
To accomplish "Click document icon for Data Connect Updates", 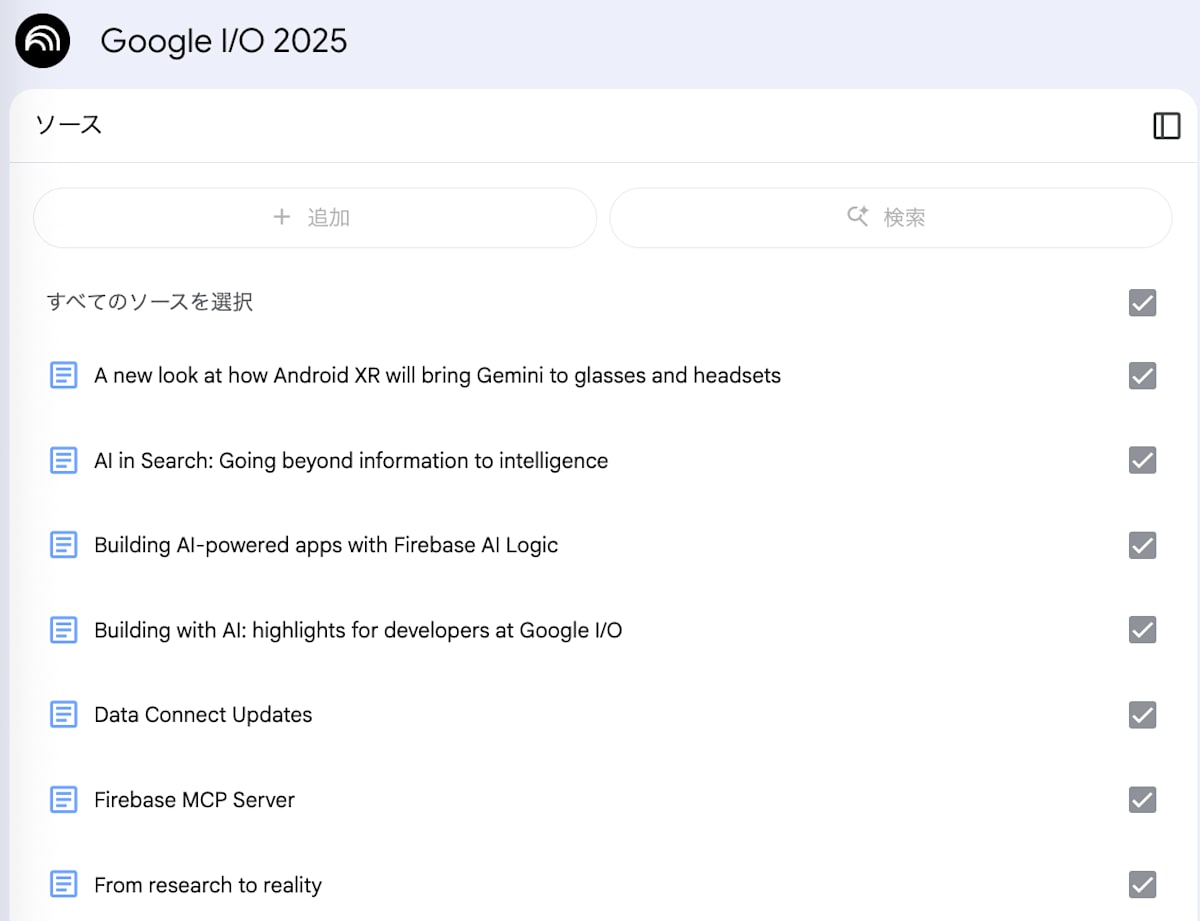I will 63,715.
